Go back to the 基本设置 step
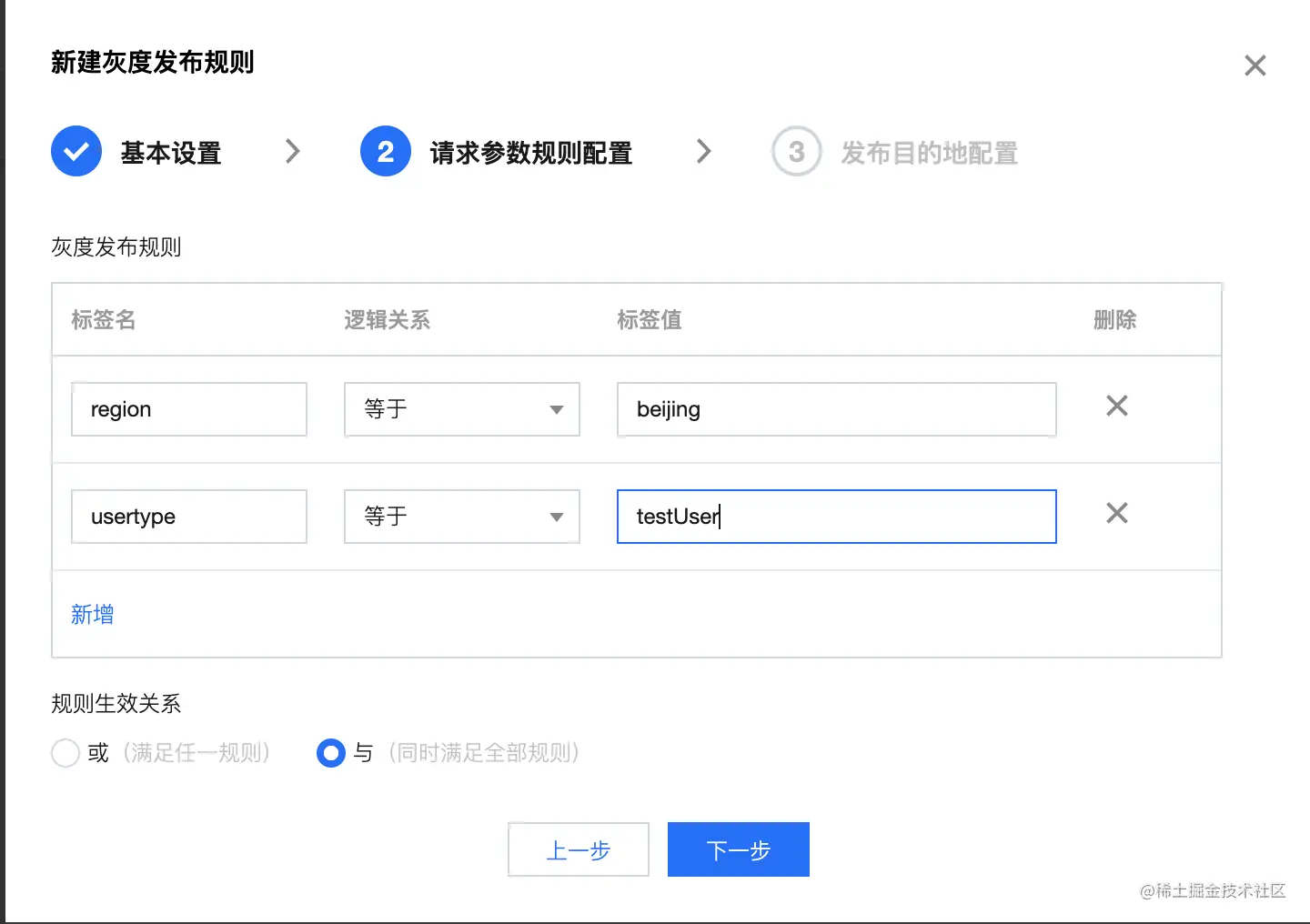This screenshot has width=1310, height=924. 171,152
